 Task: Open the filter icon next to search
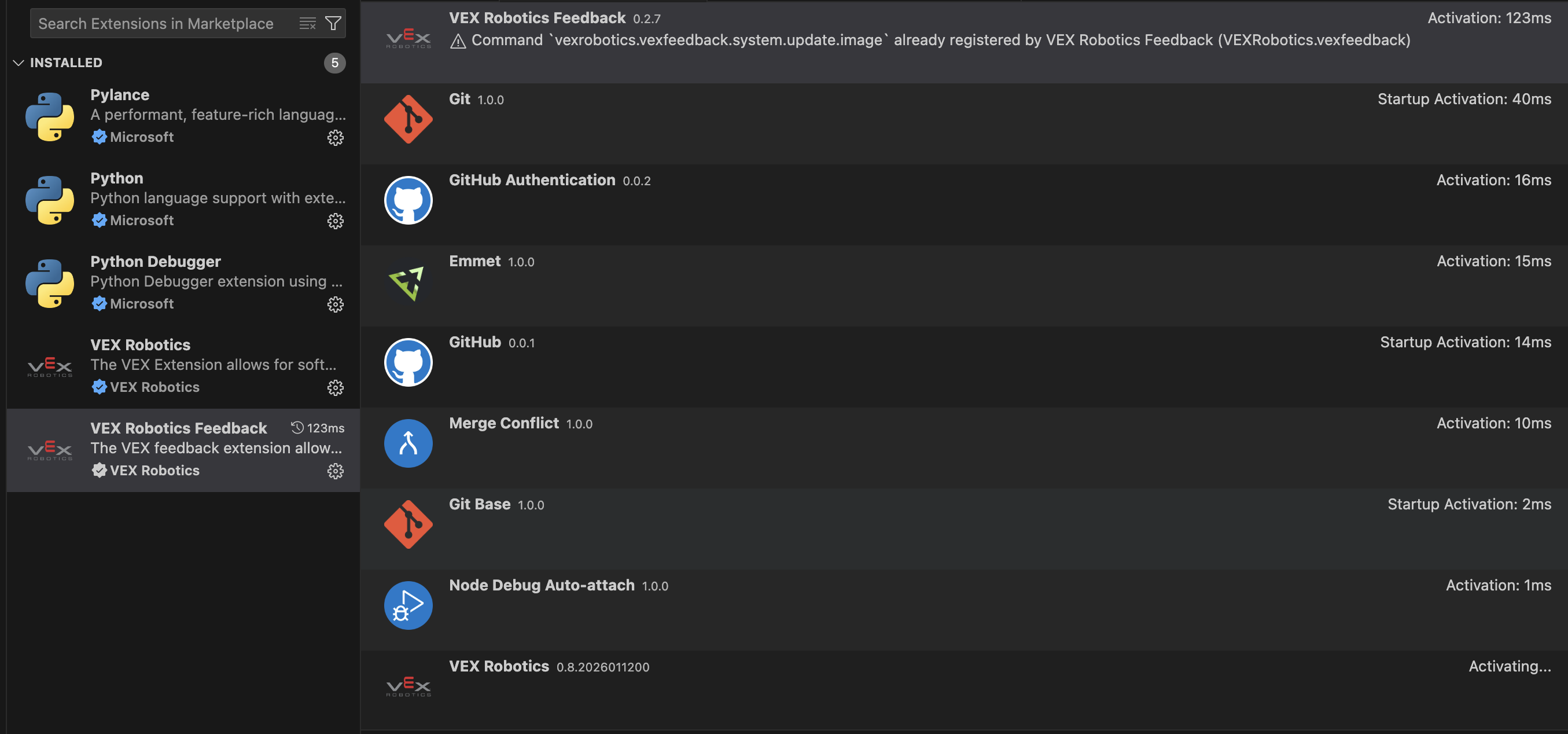332,23
